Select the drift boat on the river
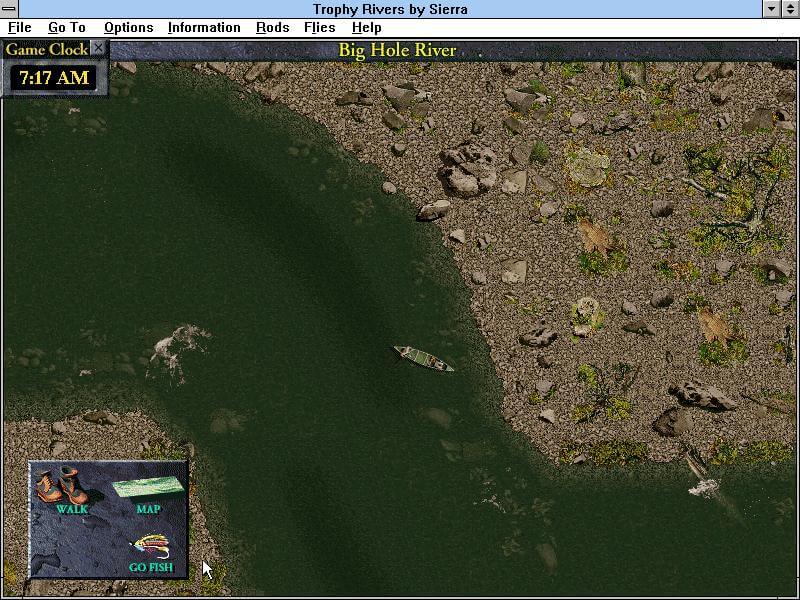This screenshot has width=800, height=600. point(423,359)
